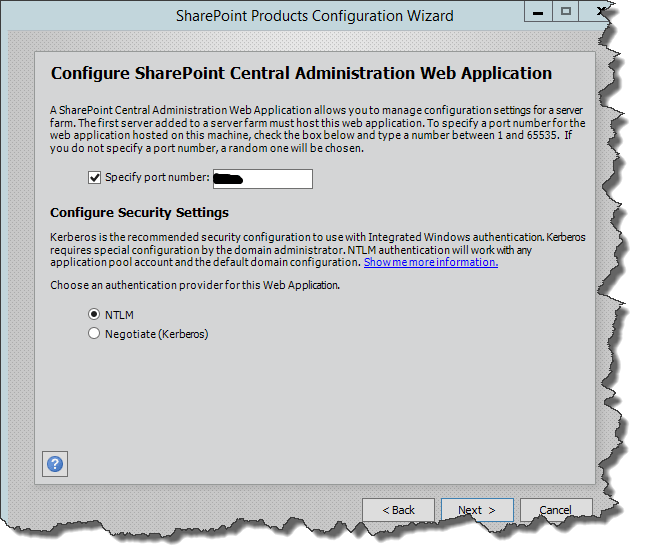Maximize the SharePoint wizard window
The width and height of the screenshot is (646, 559).
pos(566,12)
